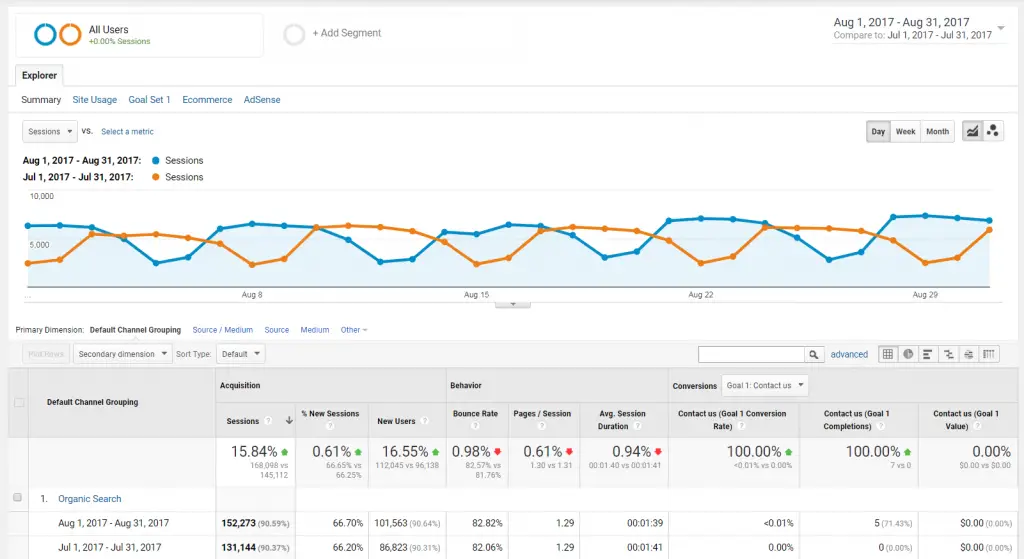Click the Default Channel Grouping column header
Image resolution: width=1024 pixels, height=559 pixels.
(92, 402)
